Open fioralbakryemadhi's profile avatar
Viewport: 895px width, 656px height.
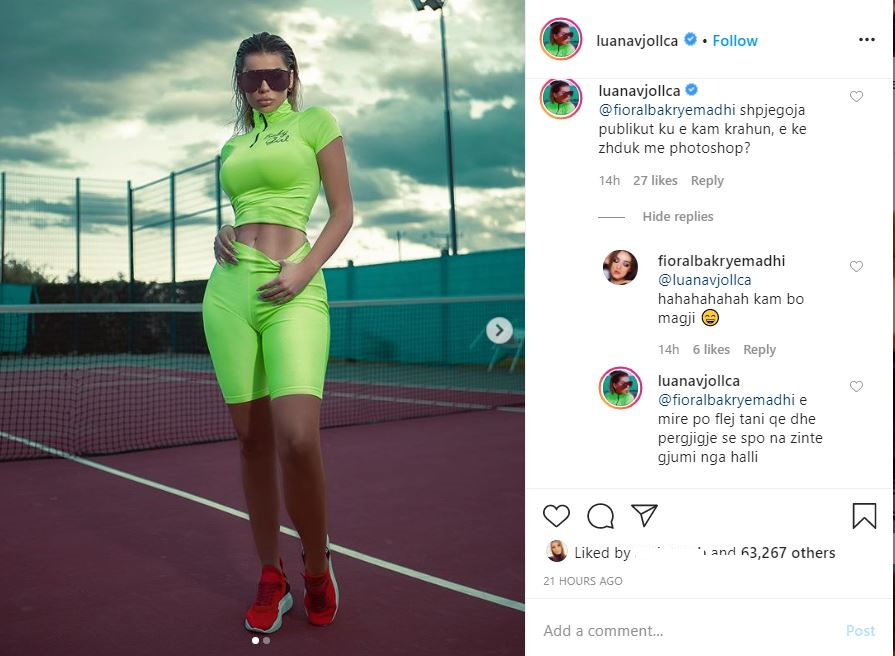(x=620, y=267)
